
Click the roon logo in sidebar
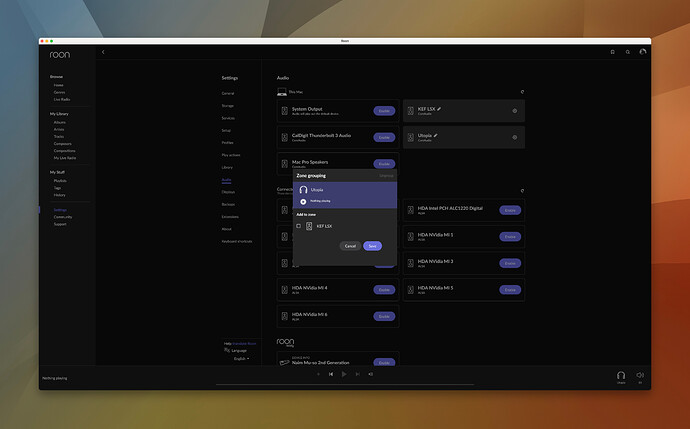click(59, 55)
